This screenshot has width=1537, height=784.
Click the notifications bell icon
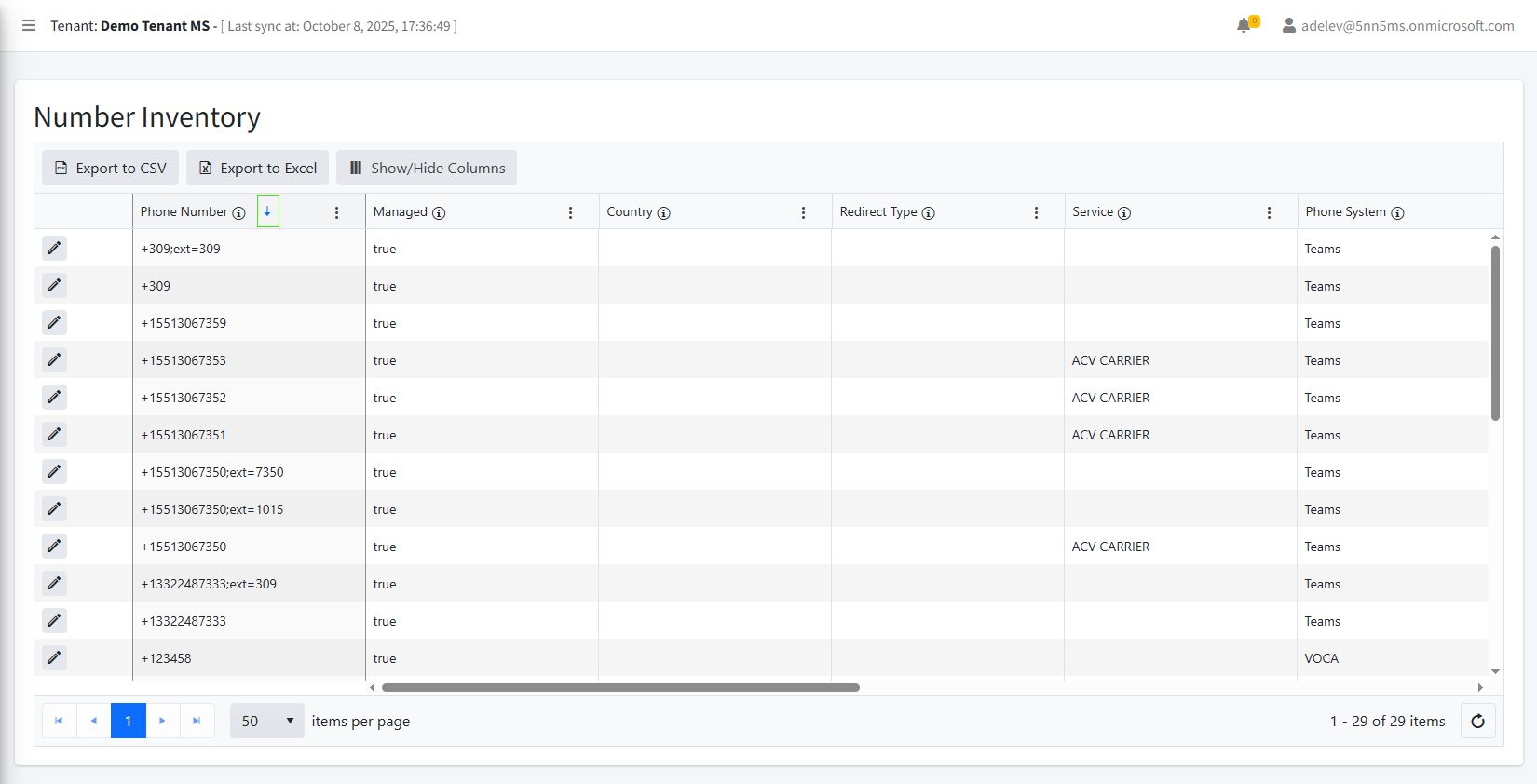(1244, 25)
